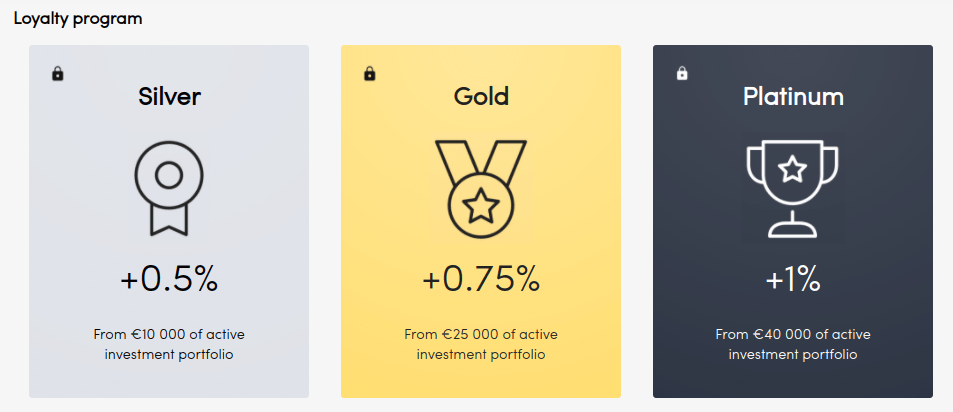
Task: Click the lock icon on Gold card
Action: tap(370, 74)
